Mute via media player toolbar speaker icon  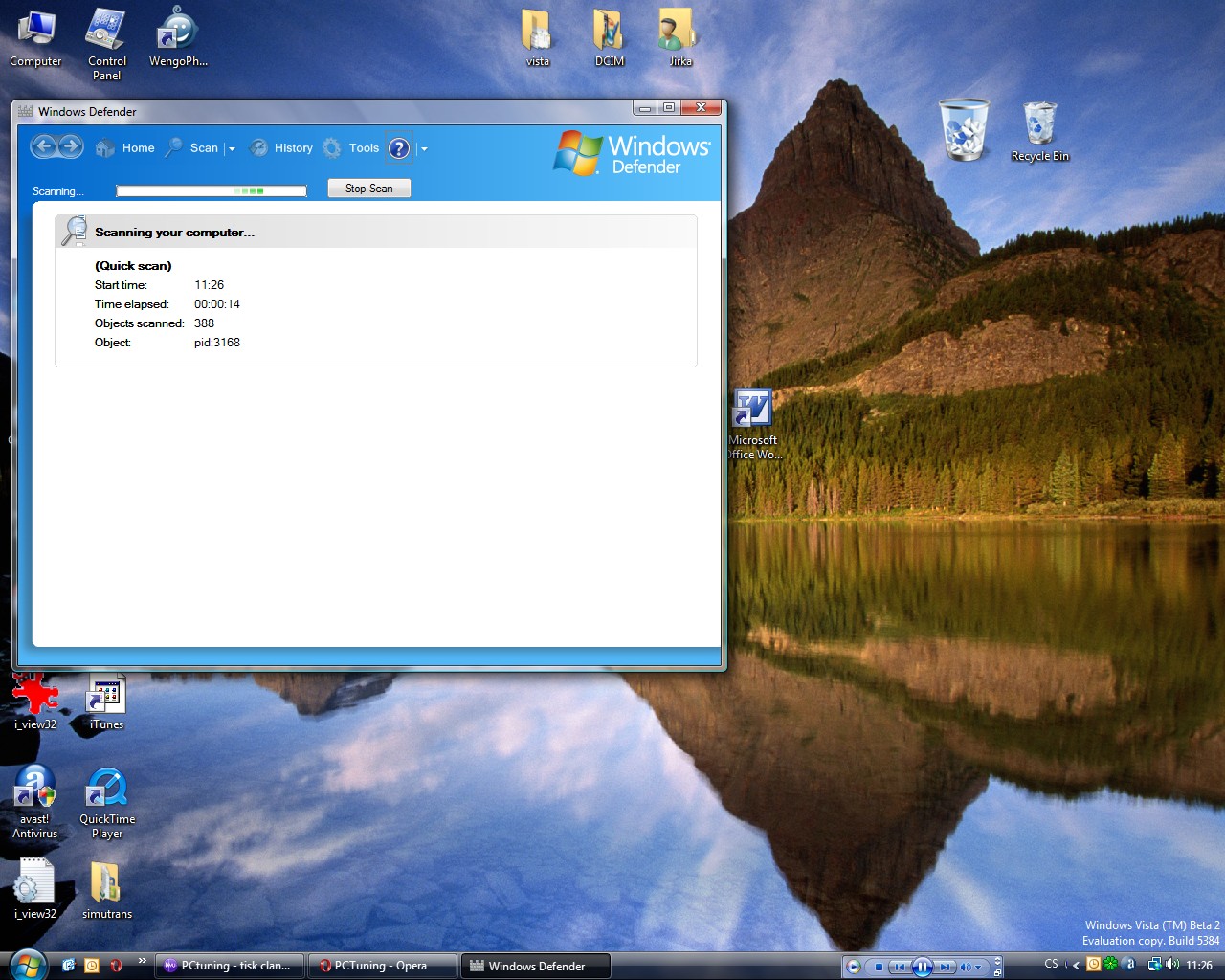966,967
